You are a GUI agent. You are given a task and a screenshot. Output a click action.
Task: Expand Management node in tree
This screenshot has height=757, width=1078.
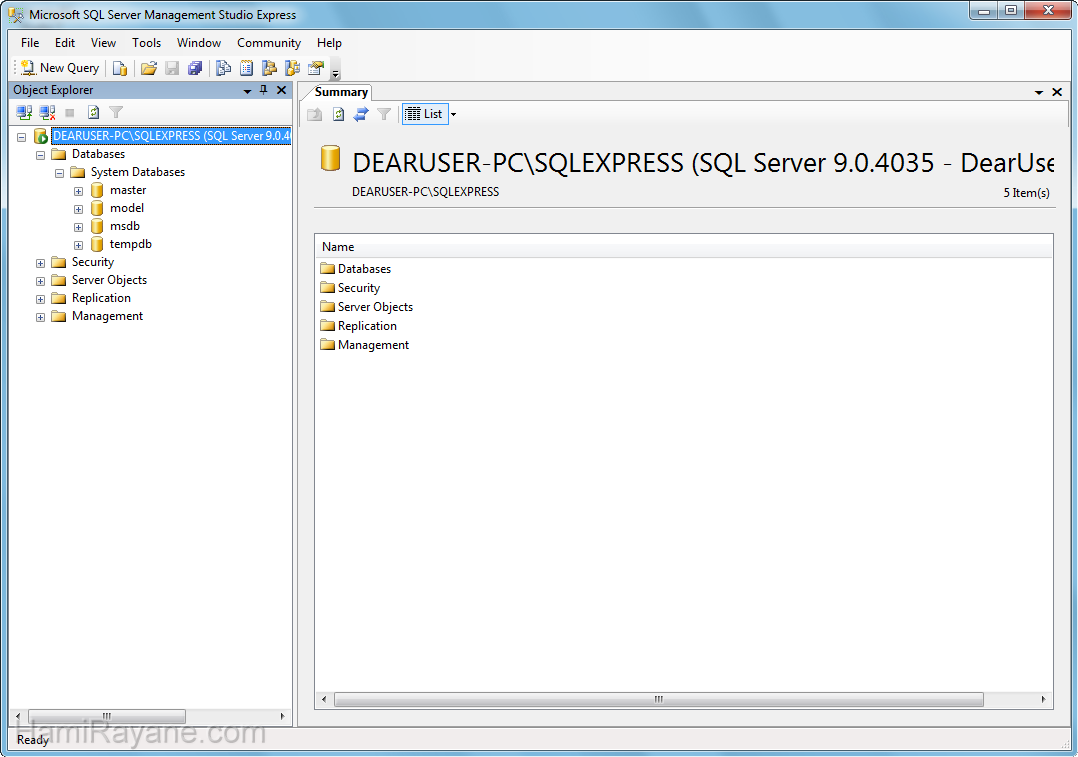pos(41,317)
